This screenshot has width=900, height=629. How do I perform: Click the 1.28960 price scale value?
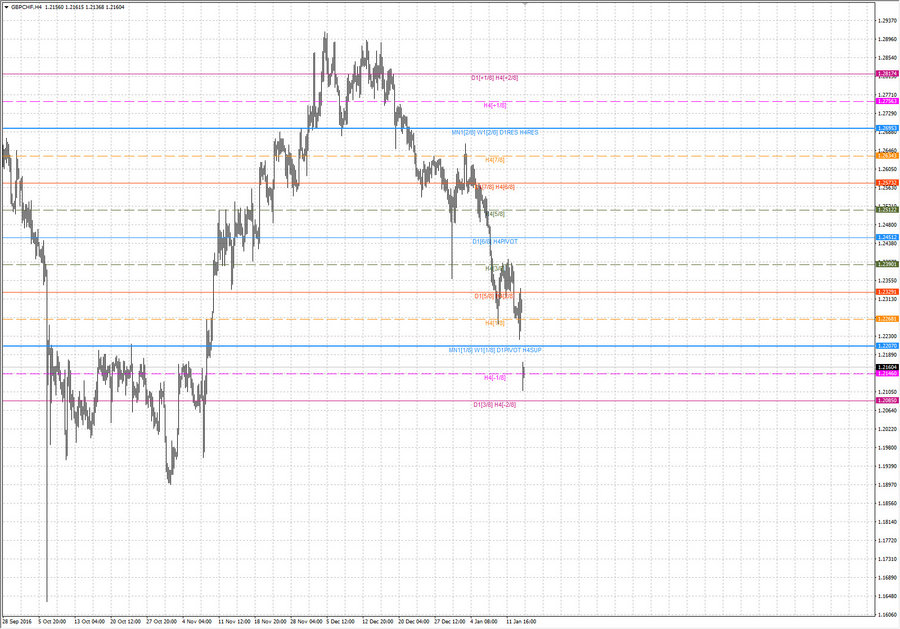pos(887,40)
